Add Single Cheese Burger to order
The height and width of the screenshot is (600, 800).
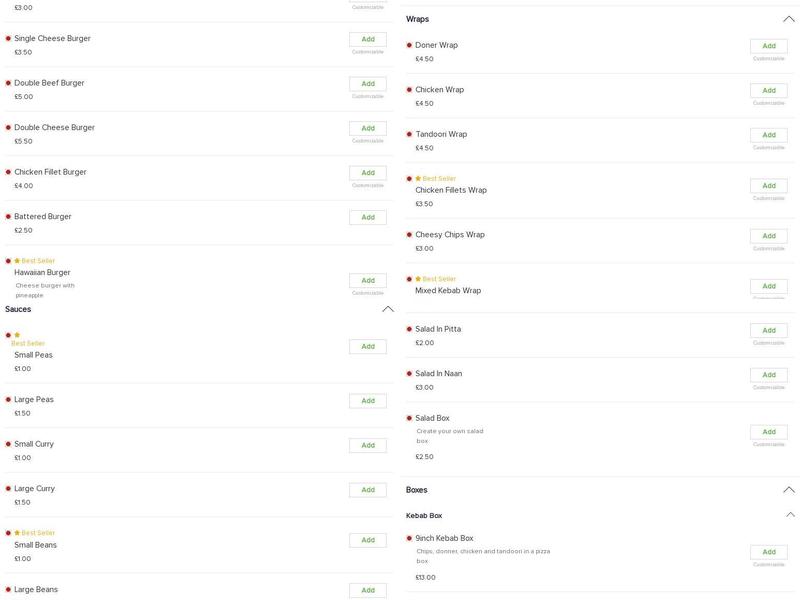coord(367,39)
